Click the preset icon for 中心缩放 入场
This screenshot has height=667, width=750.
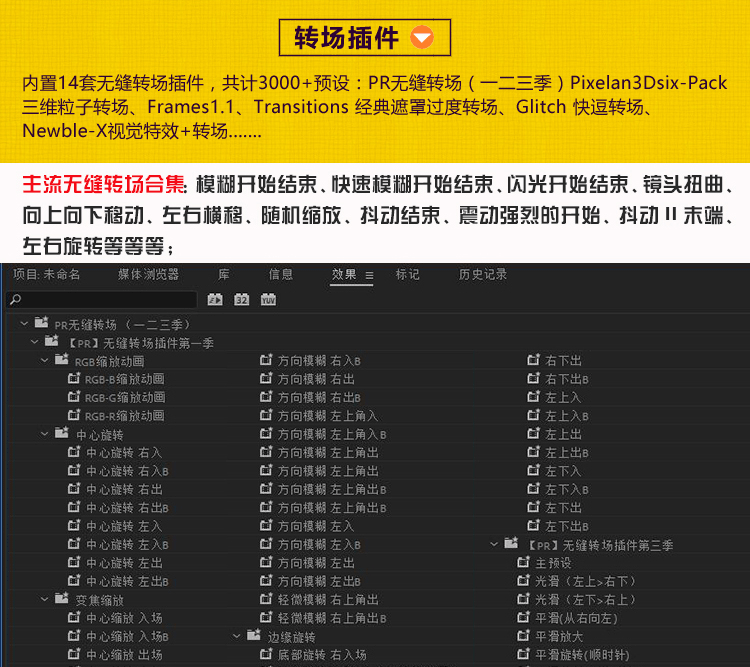pos(74,617)
